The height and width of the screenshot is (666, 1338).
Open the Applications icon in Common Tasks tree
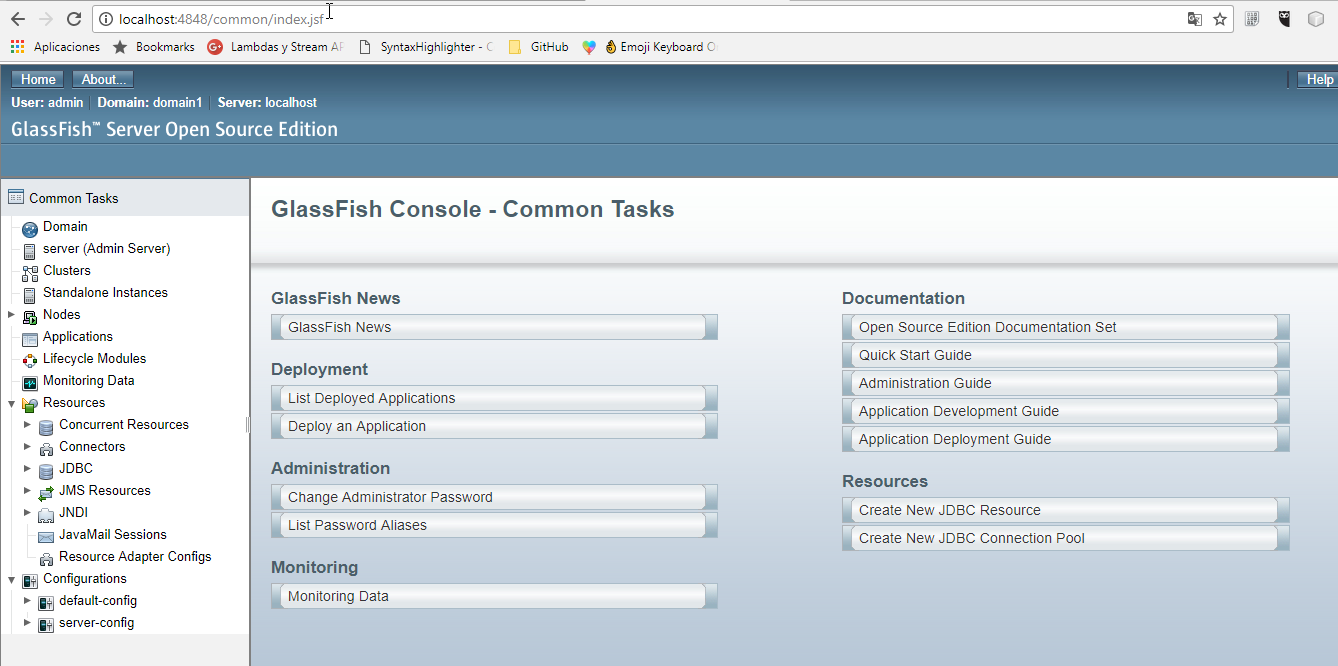point(29,336)
